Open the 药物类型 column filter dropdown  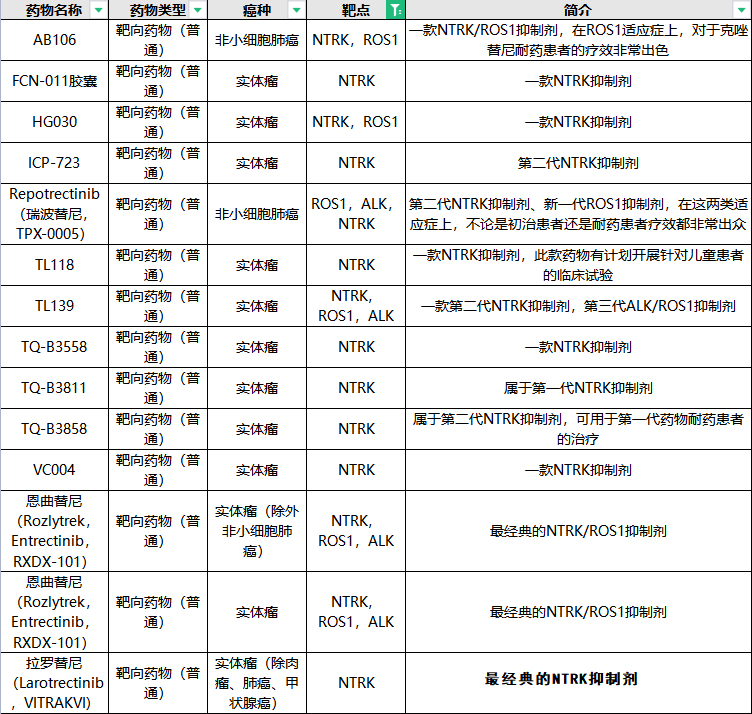coord(198,10)
